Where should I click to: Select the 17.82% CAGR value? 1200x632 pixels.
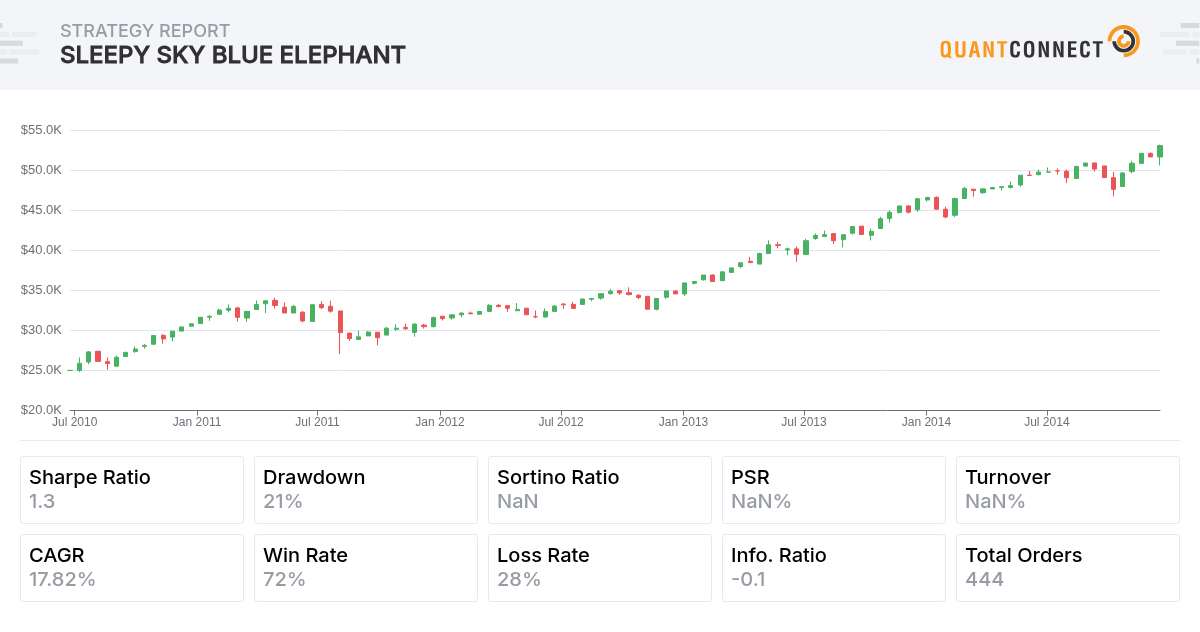(x=62, y=580)
